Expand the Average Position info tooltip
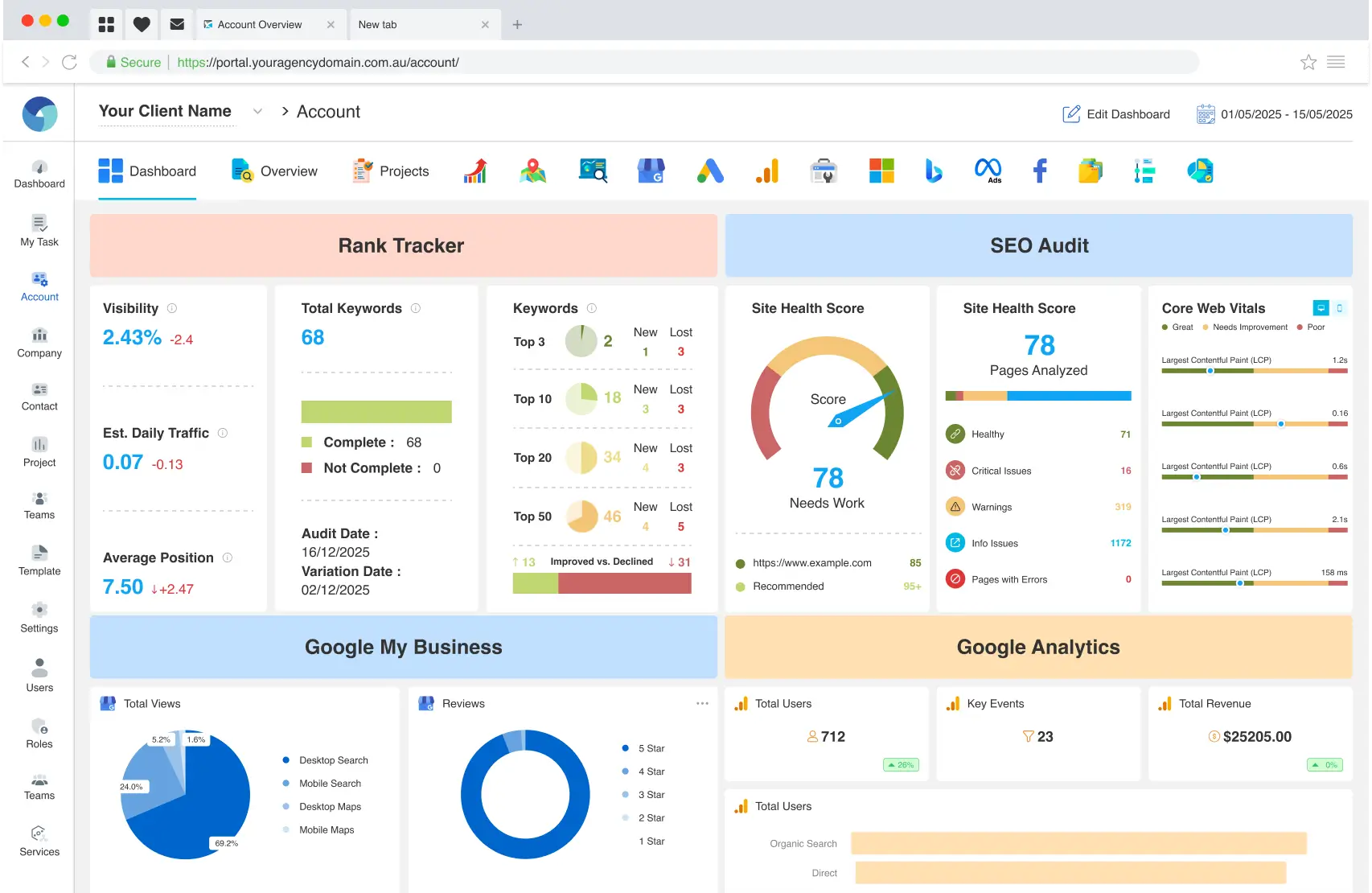Viewport: 1372px width, 893px height. pyautogui.click(x=227, y=557)
